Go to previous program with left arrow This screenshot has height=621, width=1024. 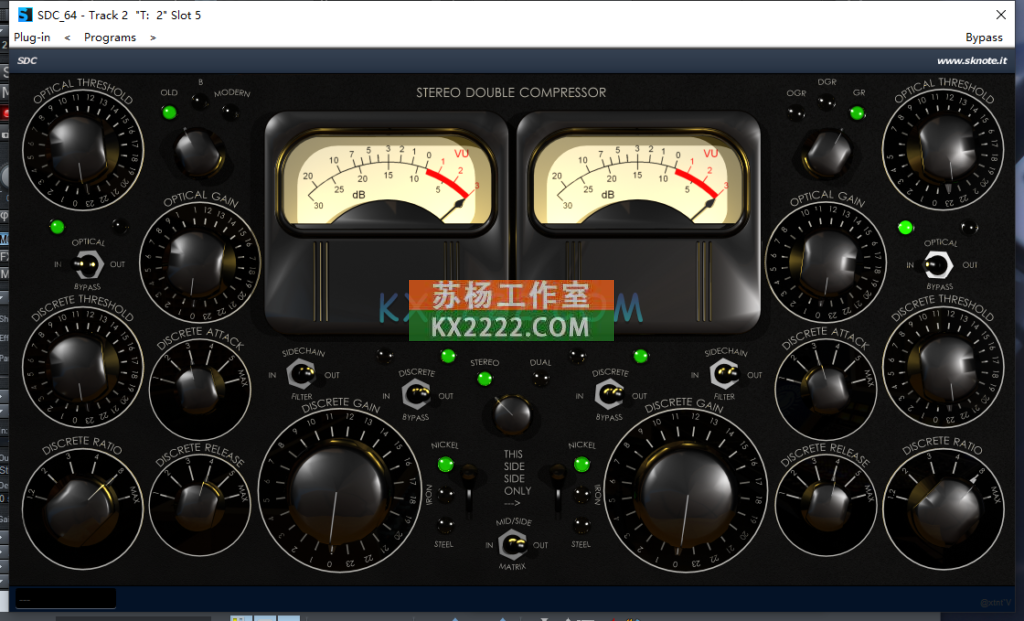click(67, 38)
